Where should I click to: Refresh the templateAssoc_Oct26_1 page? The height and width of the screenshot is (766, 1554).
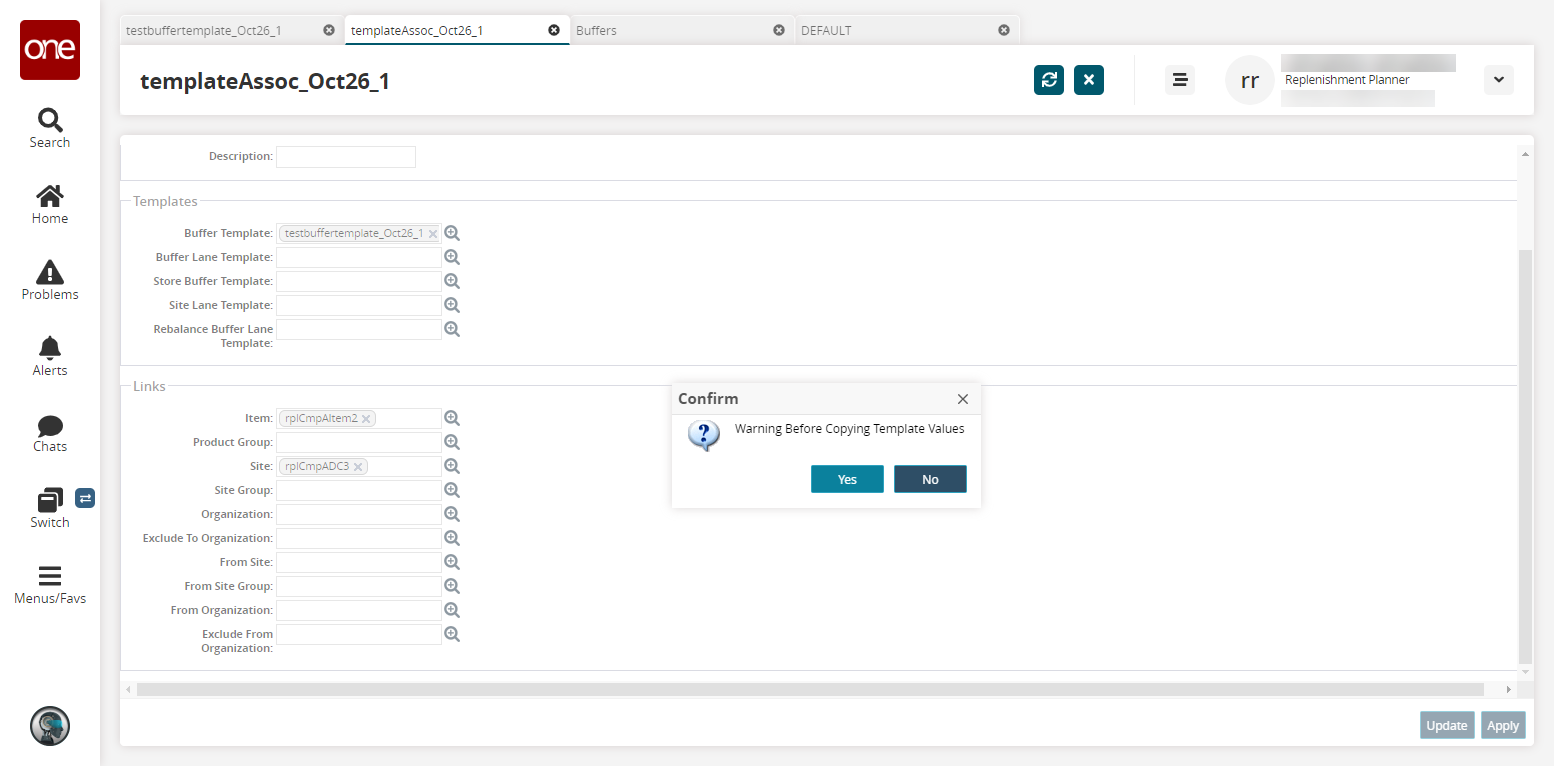[x=1049, y=80]
